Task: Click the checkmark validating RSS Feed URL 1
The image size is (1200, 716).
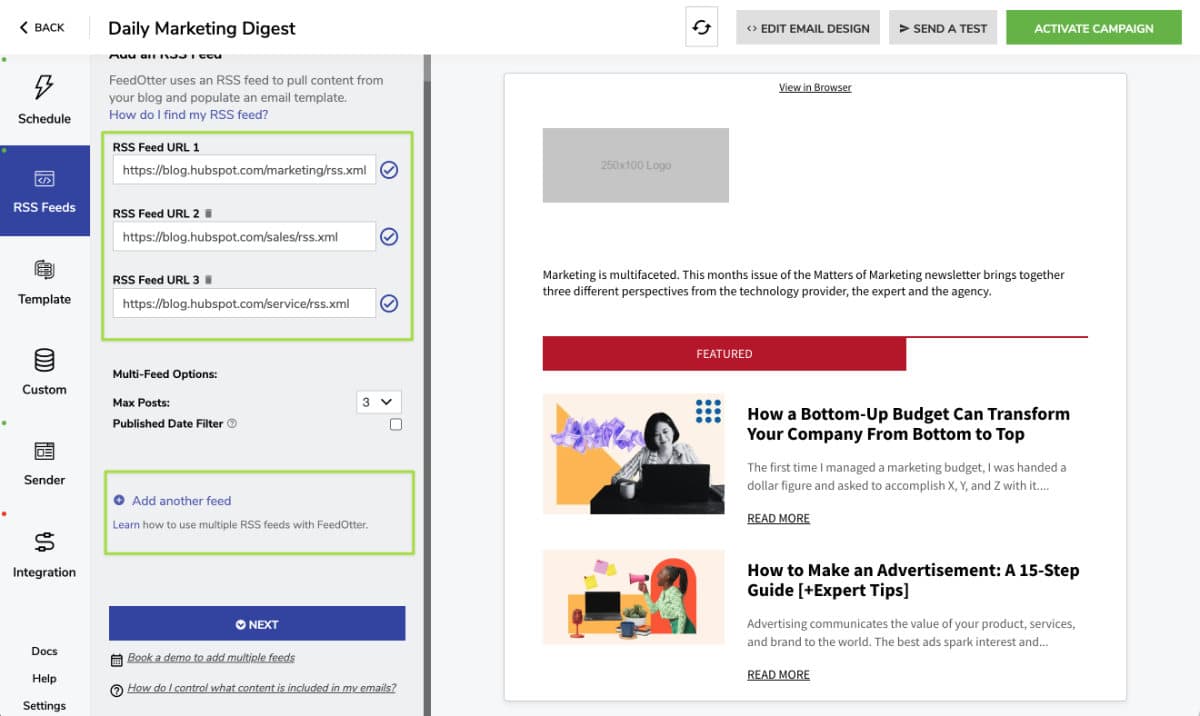Action: point(389,169)
